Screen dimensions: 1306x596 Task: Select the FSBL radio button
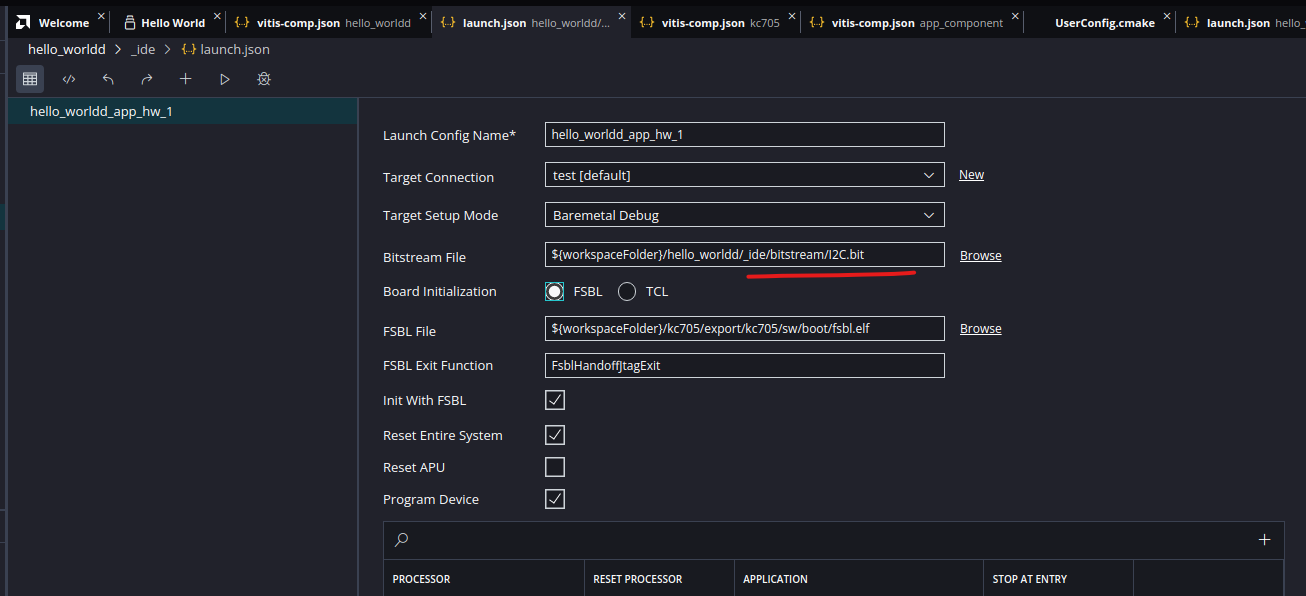point(555,291)
